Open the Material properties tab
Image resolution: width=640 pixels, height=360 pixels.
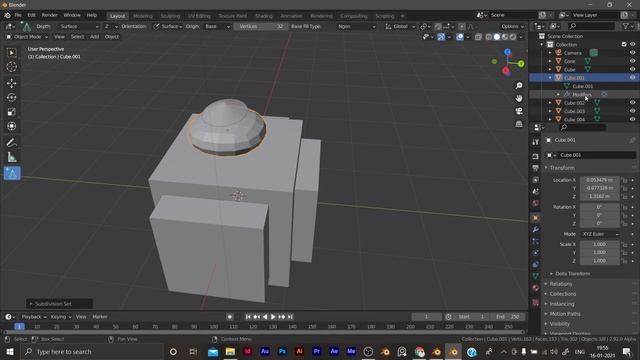(536, 288)
